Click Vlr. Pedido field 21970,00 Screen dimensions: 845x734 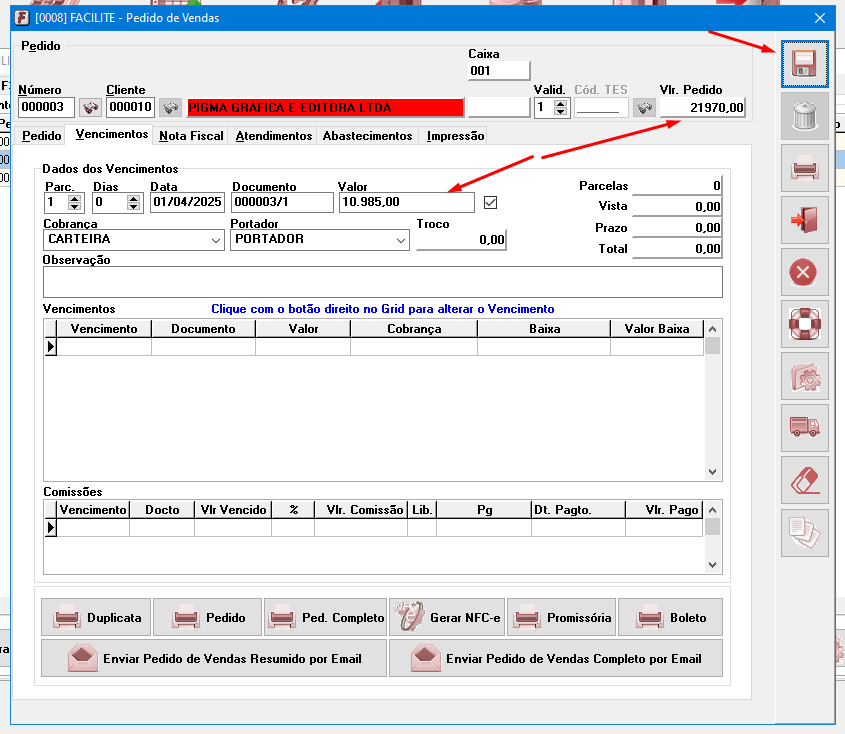pyautogui.click(x=703, y=107)
